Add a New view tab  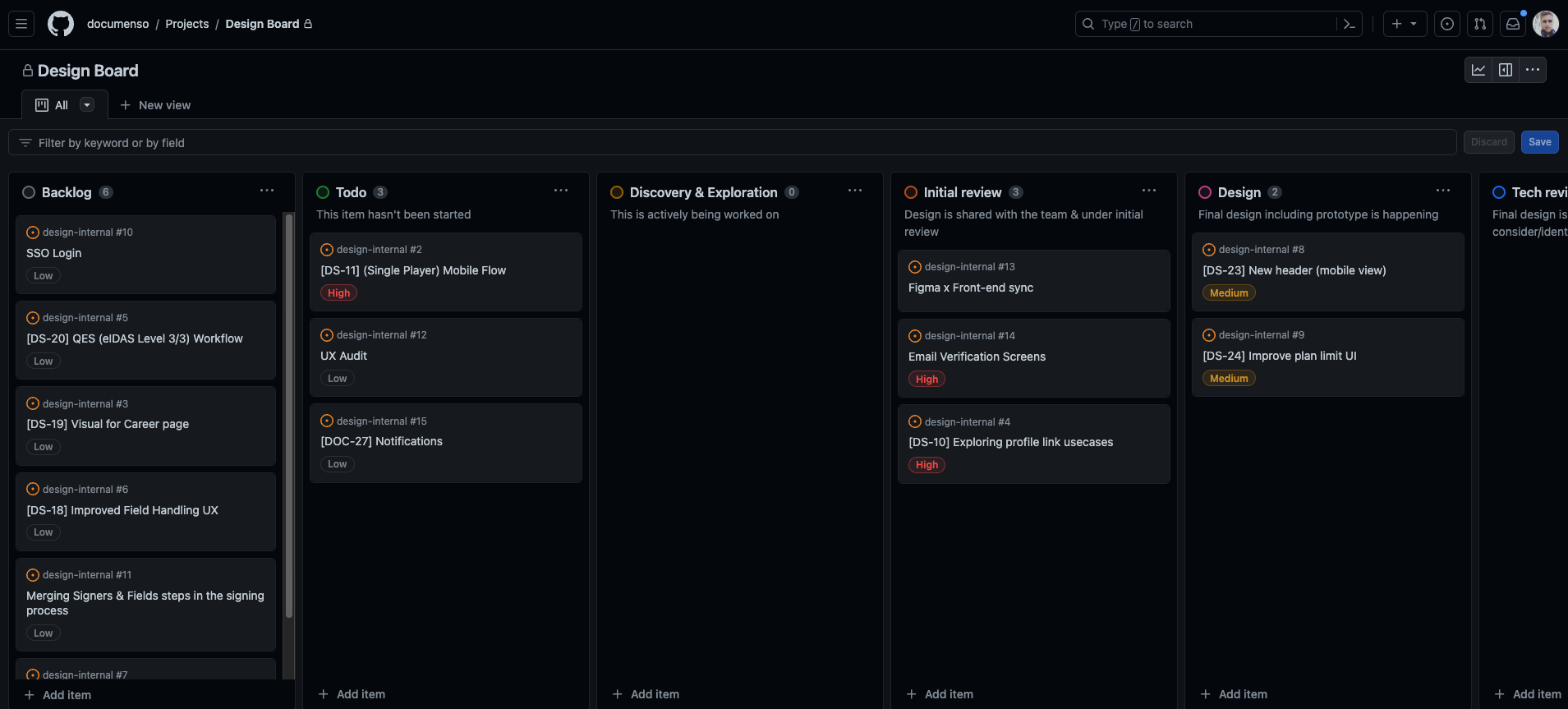coord(155,105)
